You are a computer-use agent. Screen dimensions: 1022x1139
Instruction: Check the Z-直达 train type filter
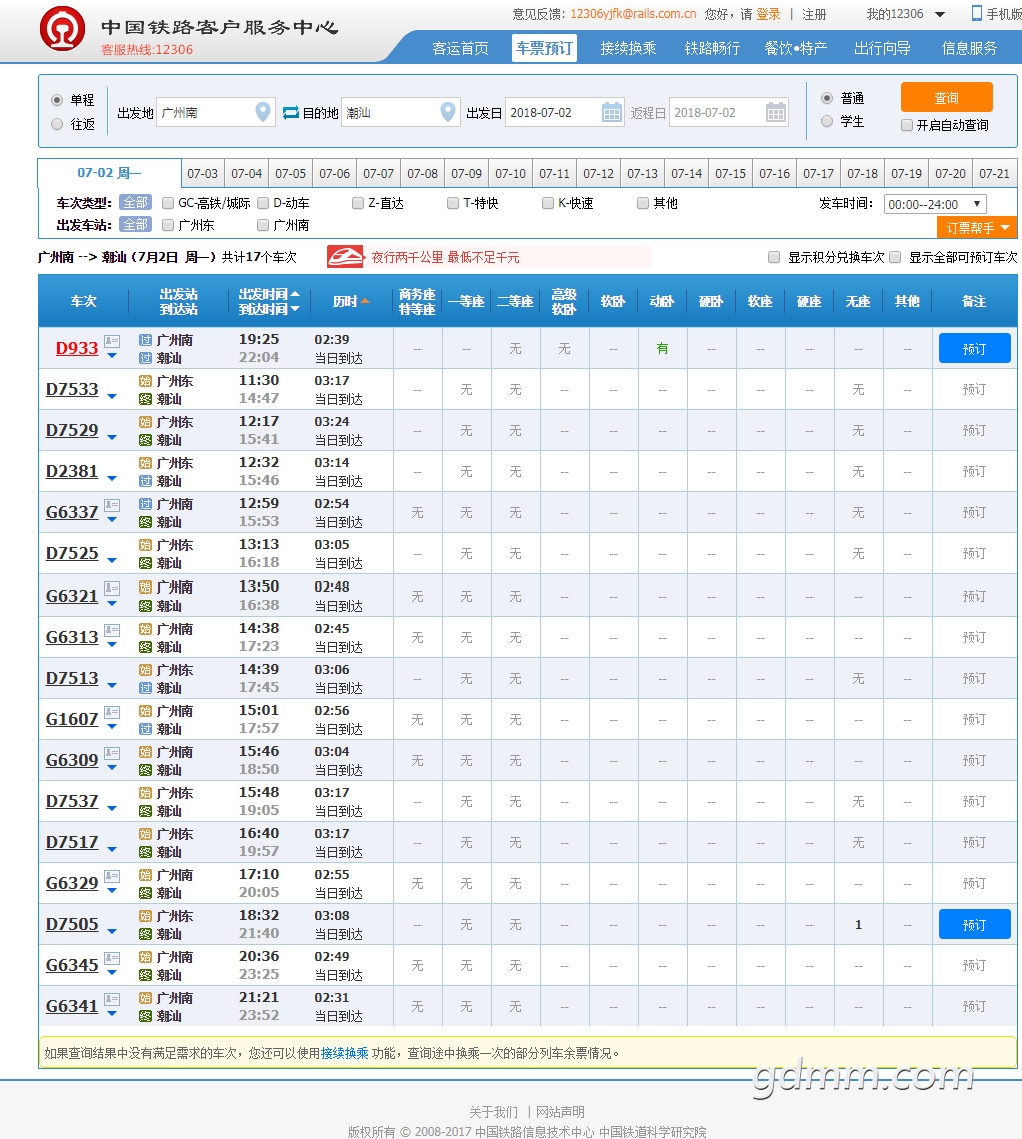357,203
